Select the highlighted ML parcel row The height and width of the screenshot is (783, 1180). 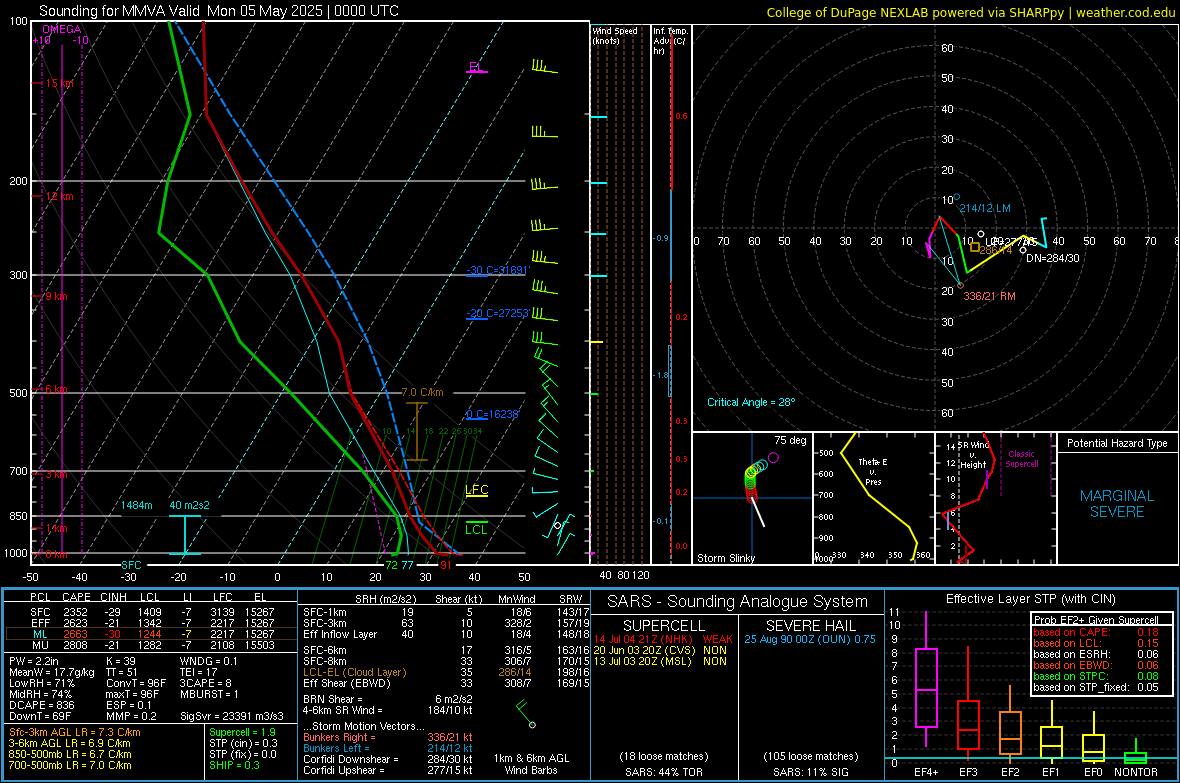151,634
